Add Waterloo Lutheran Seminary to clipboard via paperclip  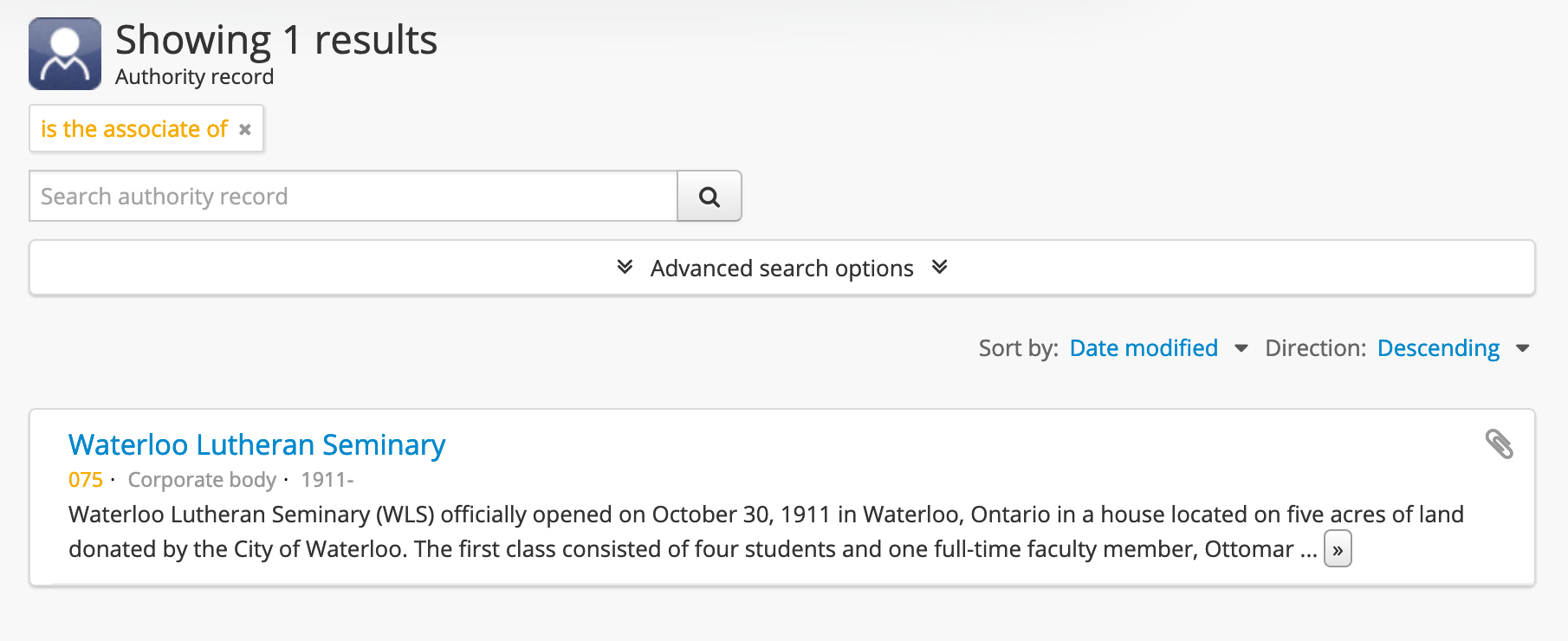(1499, 444)
